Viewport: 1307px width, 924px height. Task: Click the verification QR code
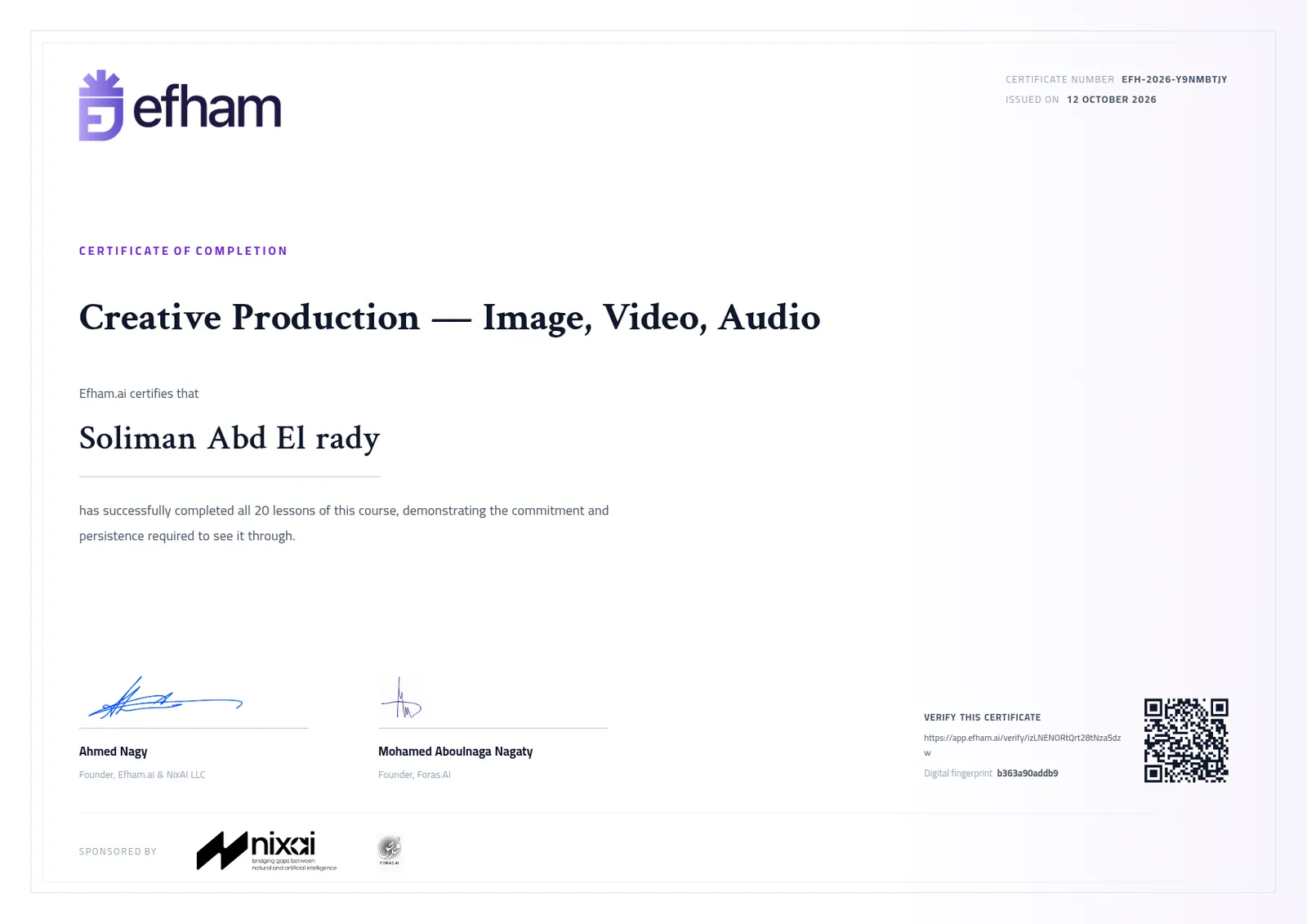[1186, 740]
